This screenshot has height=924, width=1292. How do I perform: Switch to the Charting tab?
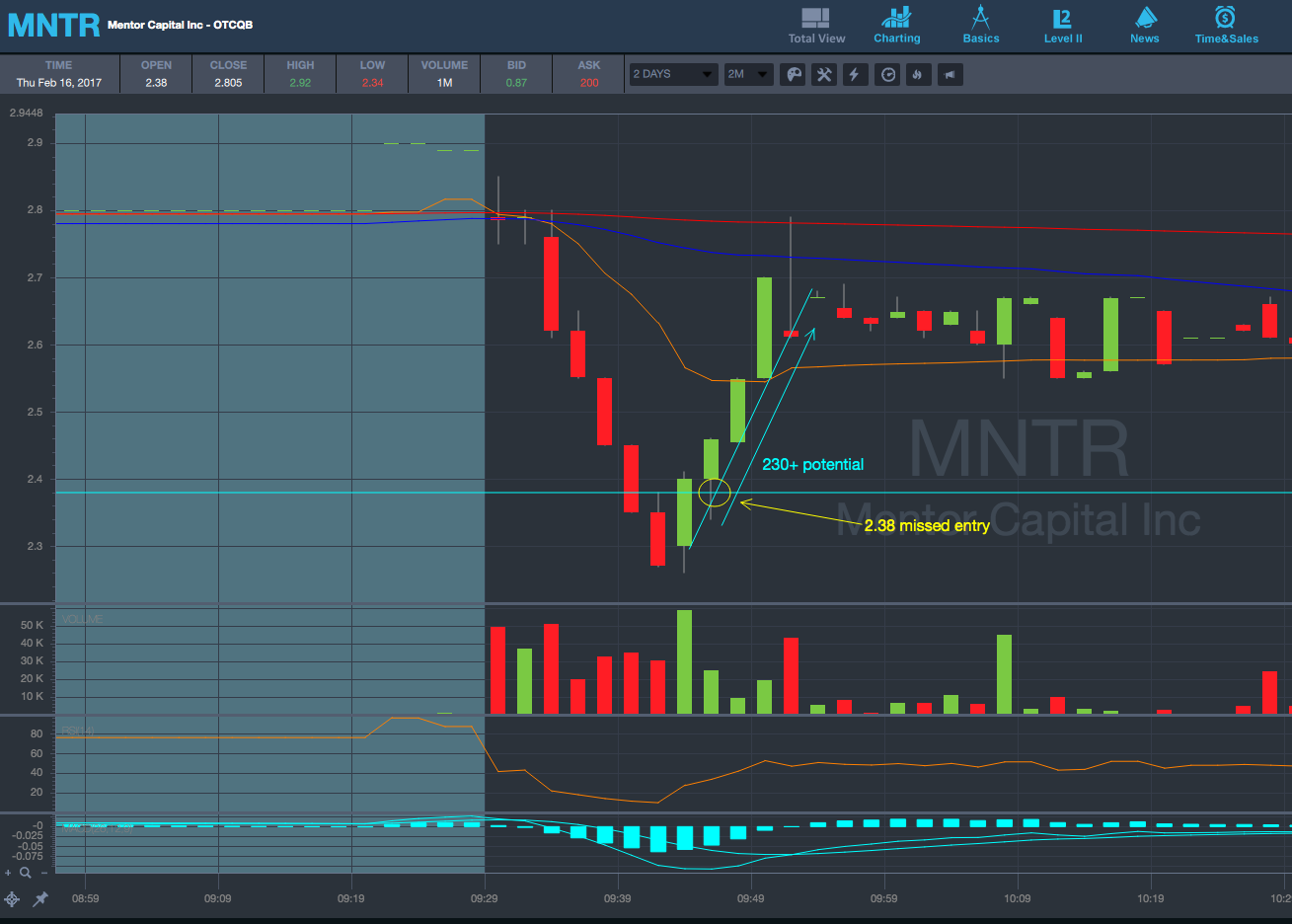coord(897,26)
